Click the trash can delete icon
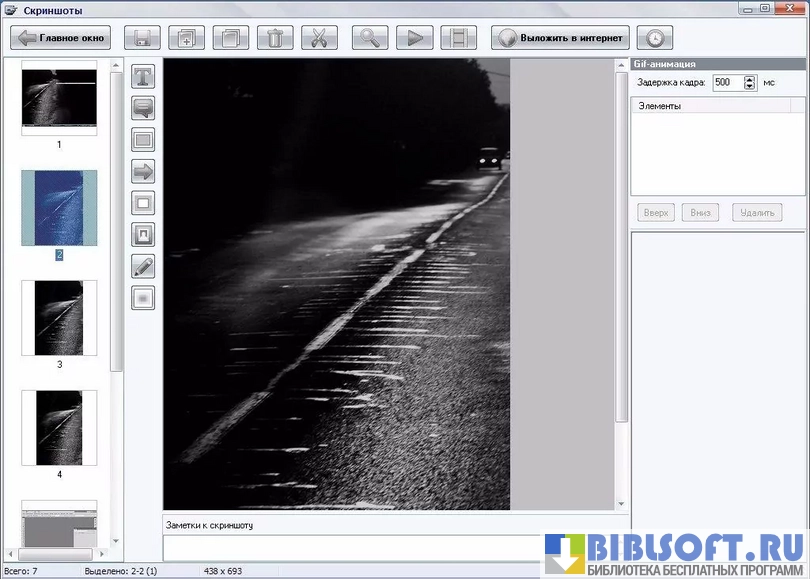Viewport: 810px width, 579px height. (275, 39)
